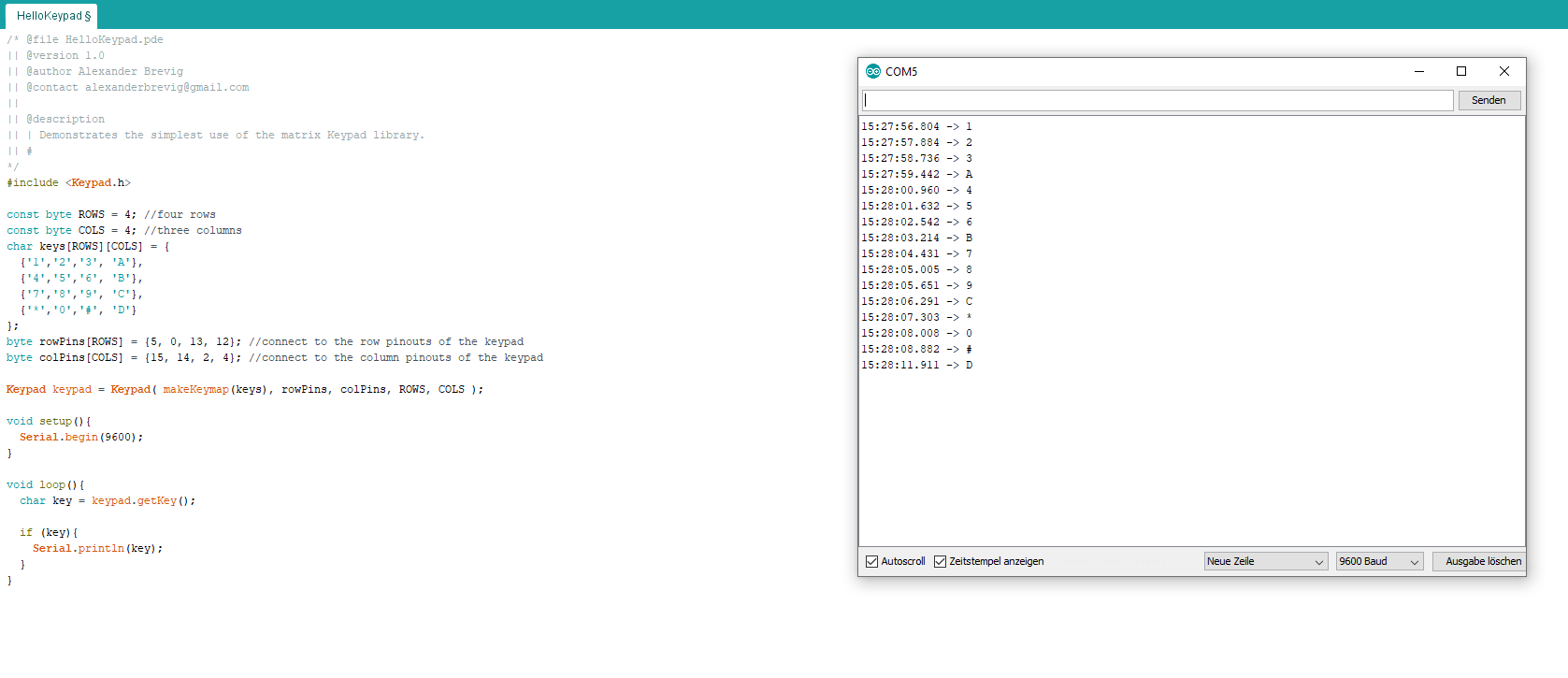The image size is (1568, 678).
Task: Click the serial output line showing D
Action: coord(917,365)
